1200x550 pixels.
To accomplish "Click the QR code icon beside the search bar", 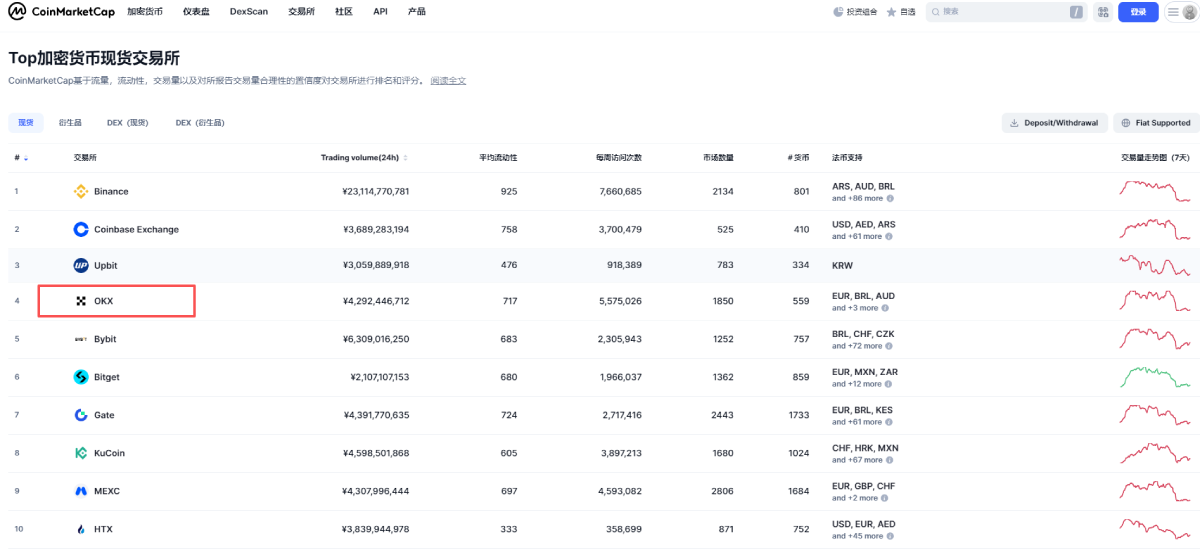I will tap(1103, 12).
